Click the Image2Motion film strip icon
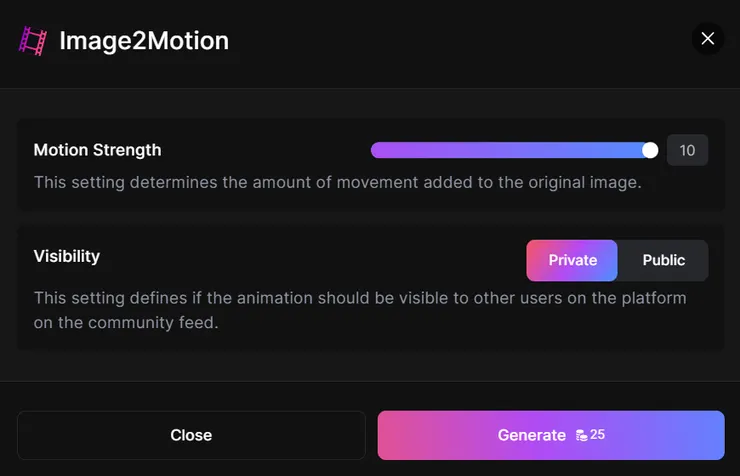 pyautogui.click(x=33, y=41)
